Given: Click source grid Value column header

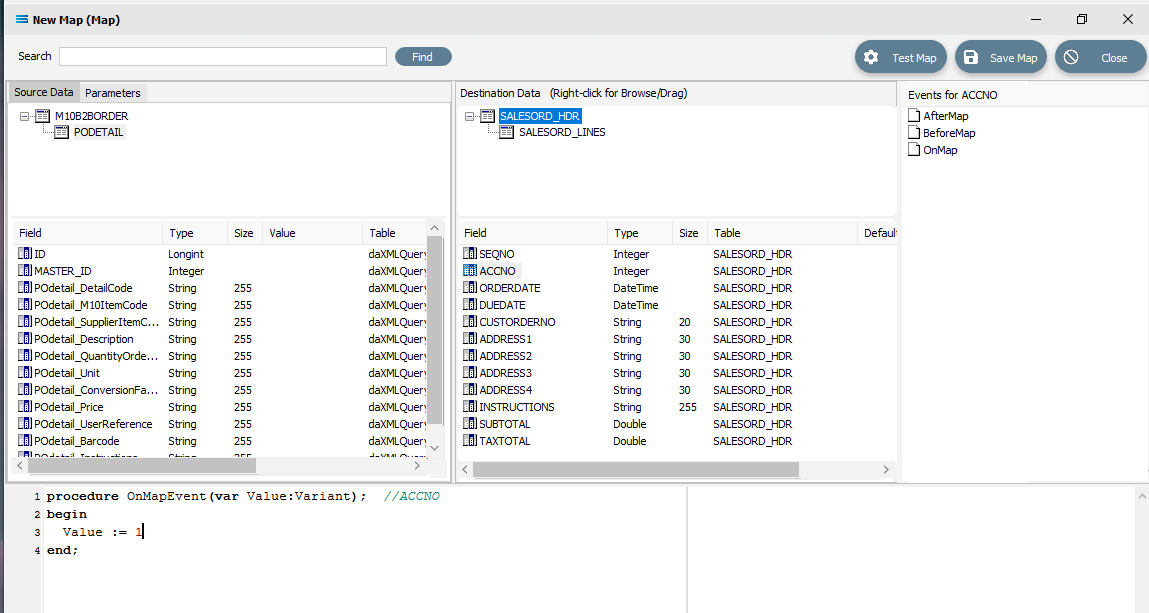Looking at the screenshot, I should pyautogui.click(x=312, y=233).
